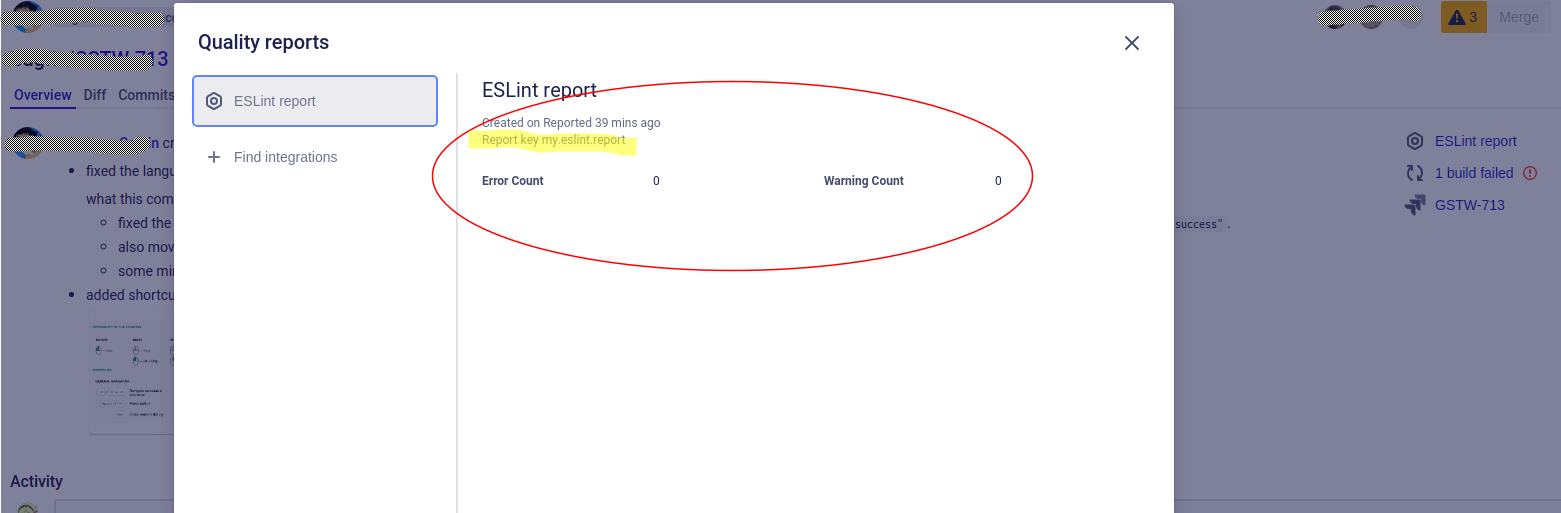The width and height of the screenshot is (1561, 513).
Task: Close the Quality reports dialog
Action: coord(1132,43)
